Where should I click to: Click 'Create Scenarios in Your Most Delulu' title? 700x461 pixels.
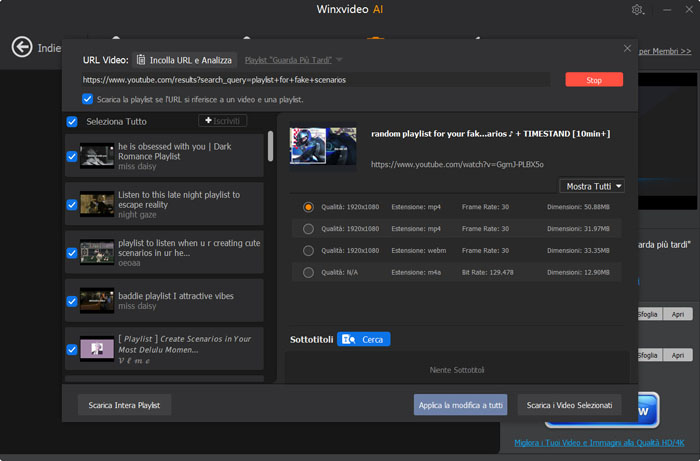click(184, 344)
